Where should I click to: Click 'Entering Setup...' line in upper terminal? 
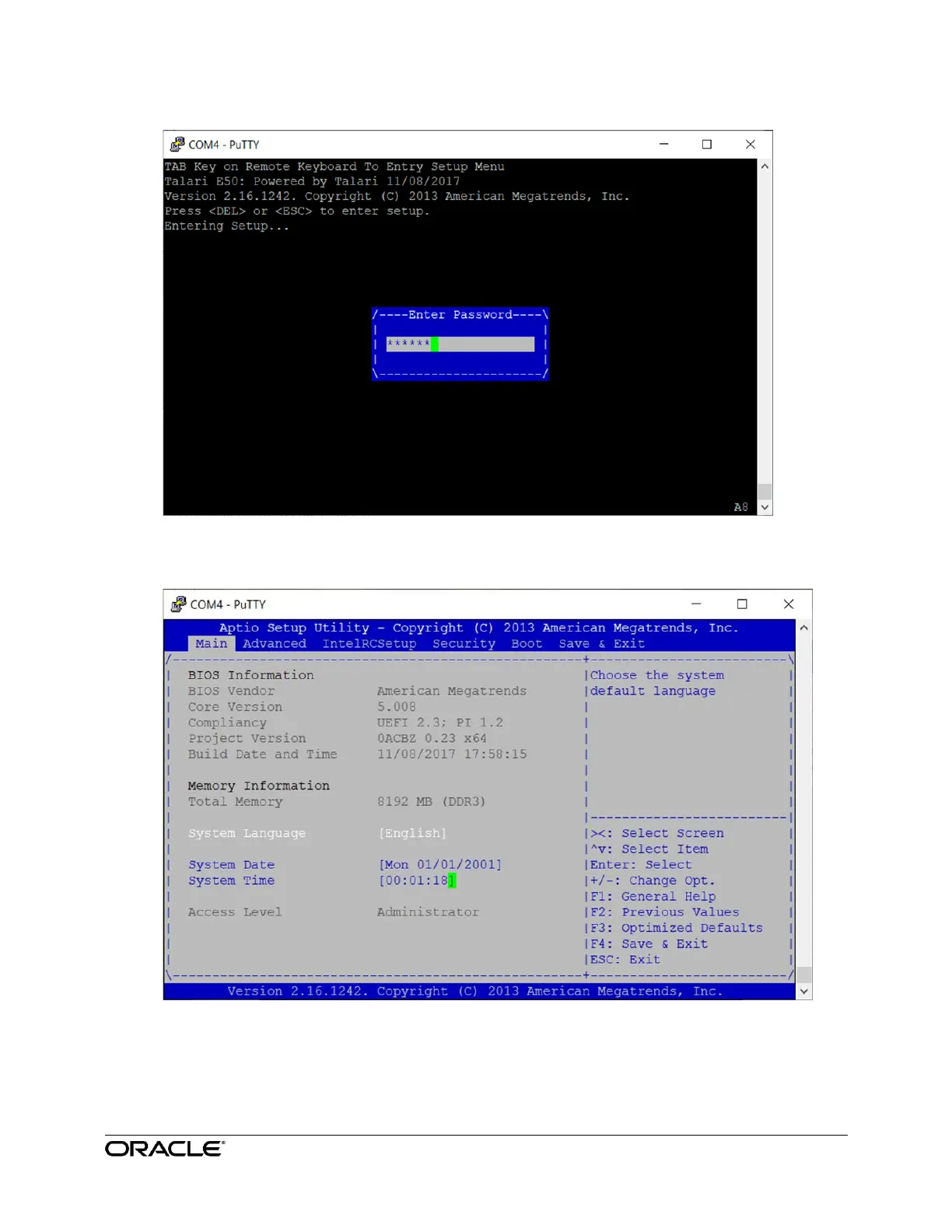click(x=226, y=226)
